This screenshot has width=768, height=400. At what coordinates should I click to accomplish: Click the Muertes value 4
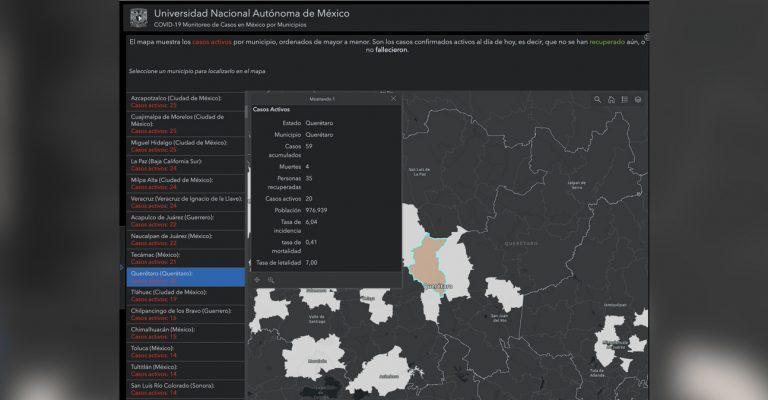click(307, 167)
